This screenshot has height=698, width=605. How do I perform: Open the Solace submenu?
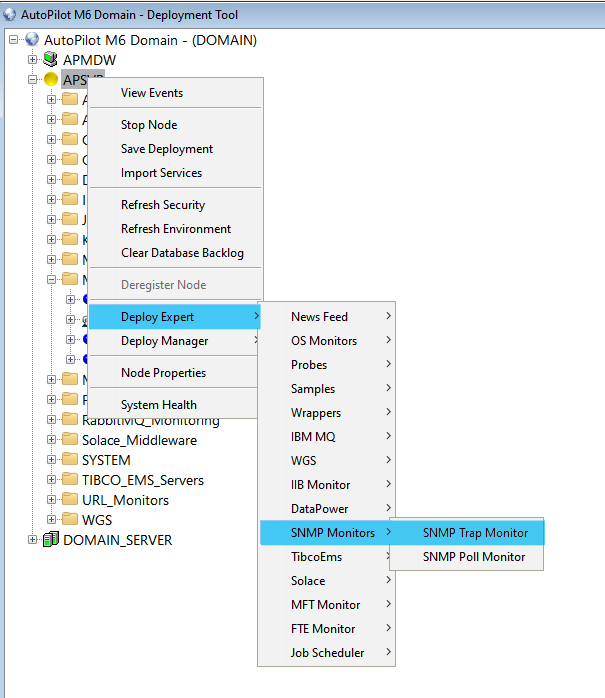coord(327,581)
